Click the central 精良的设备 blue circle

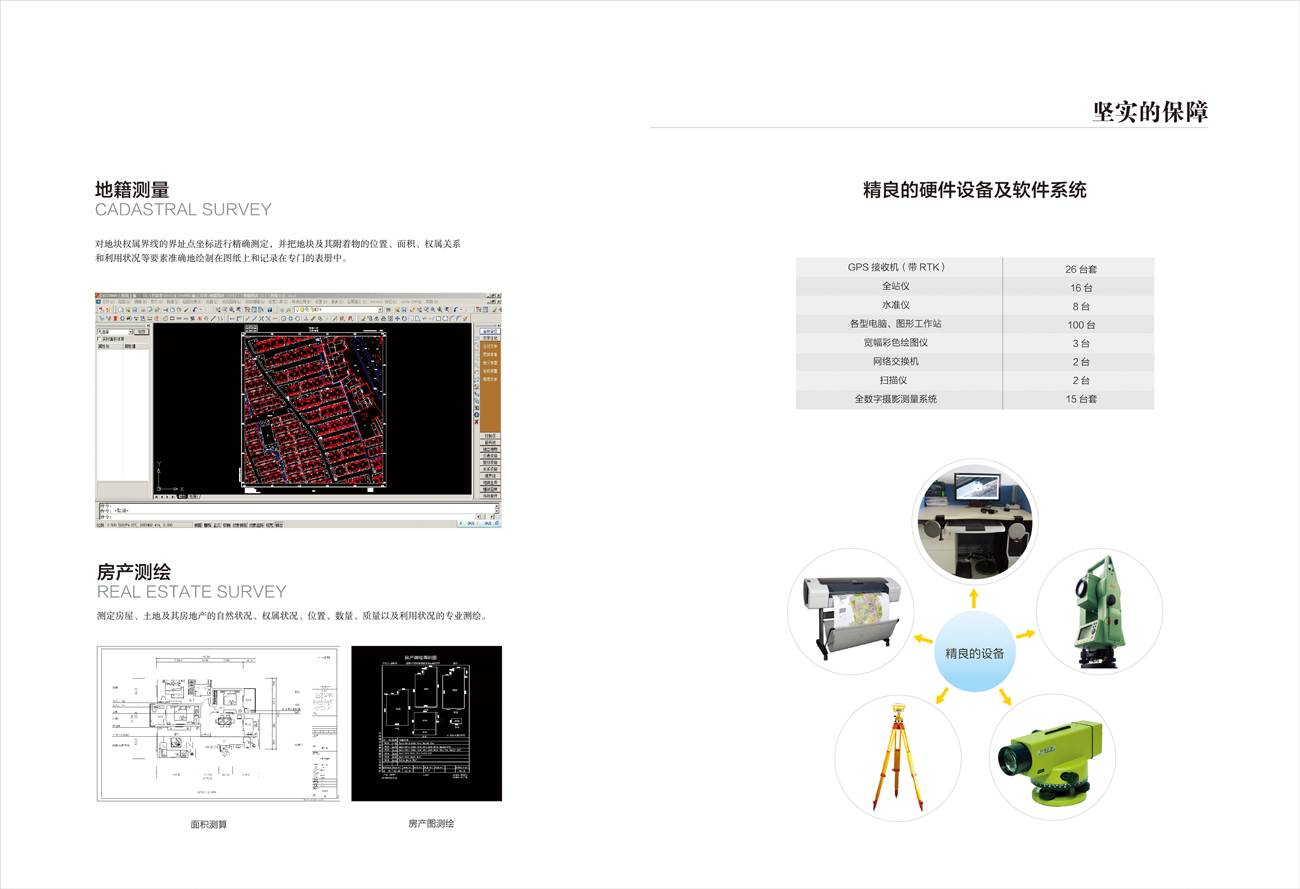pyautogui.click(x=974, y=653)
